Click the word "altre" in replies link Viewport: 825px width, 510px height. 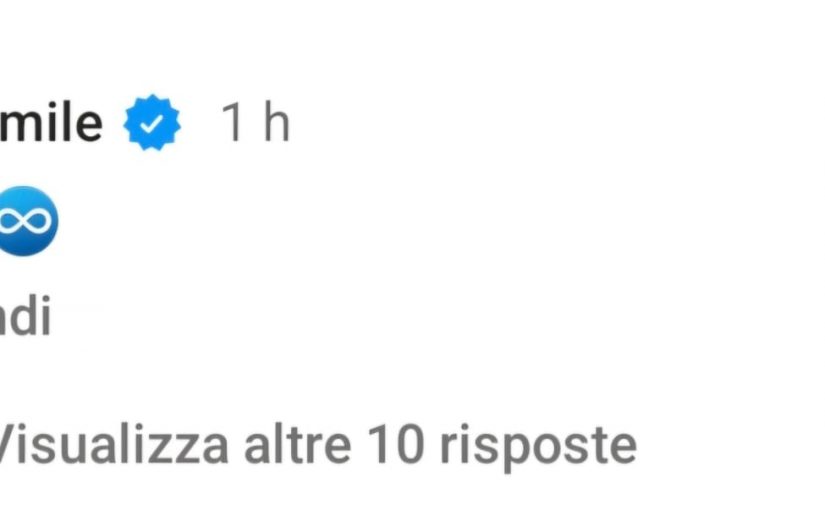[x=297, y=445]
